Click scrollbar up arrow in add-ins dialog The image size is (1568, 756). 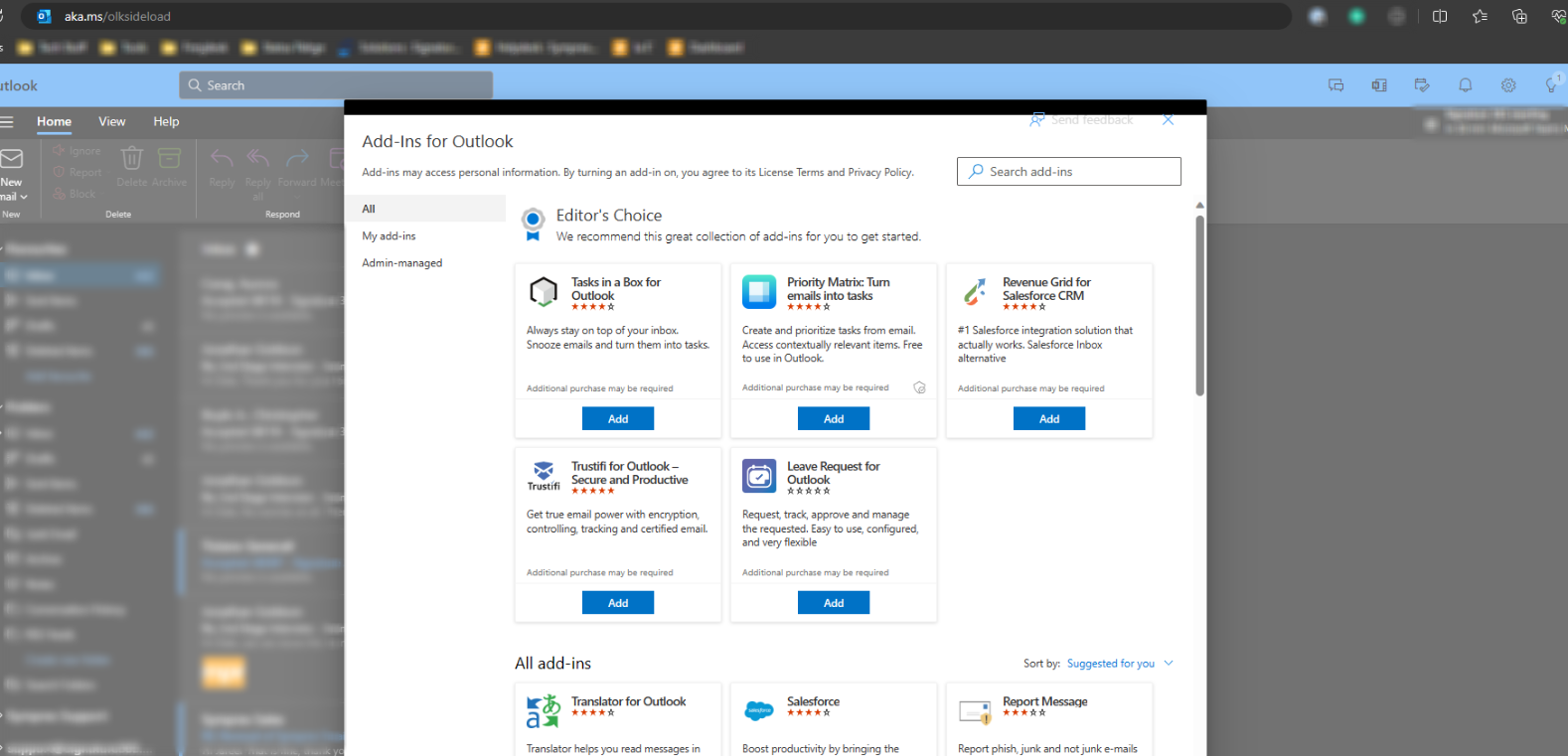click(x=1199, y=206)
